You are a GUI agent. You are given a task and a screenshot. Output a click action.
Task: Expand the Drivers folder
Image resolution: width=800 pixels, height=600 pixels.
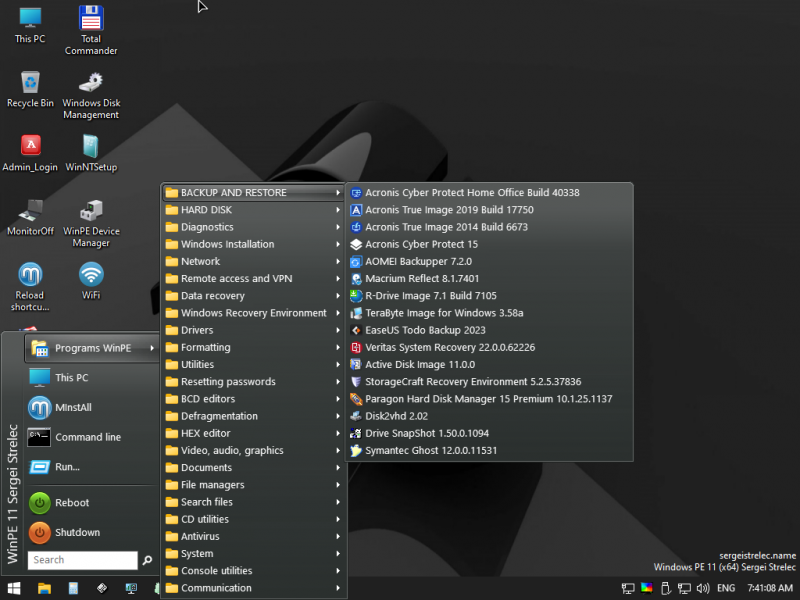[x=253, y=330]
